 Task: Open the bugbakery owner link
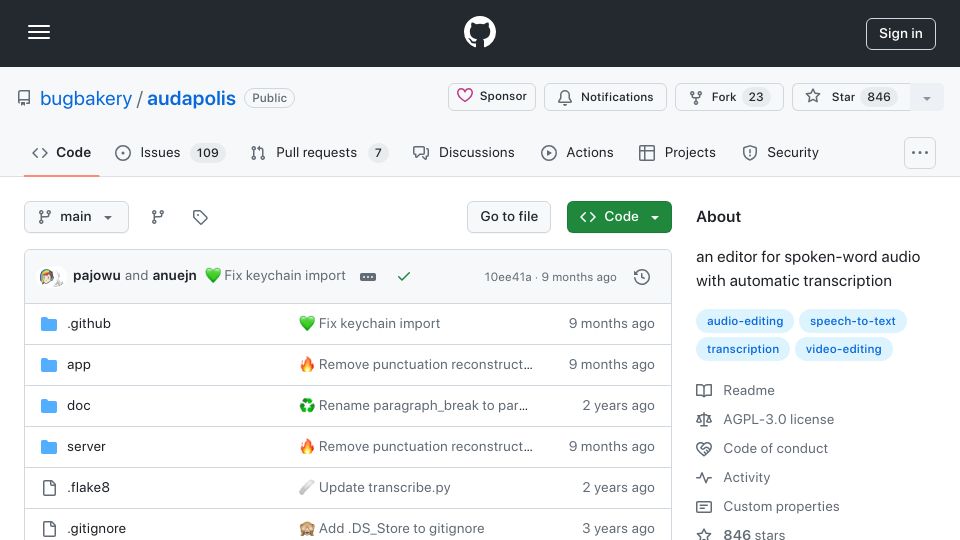tap(86, 98)
